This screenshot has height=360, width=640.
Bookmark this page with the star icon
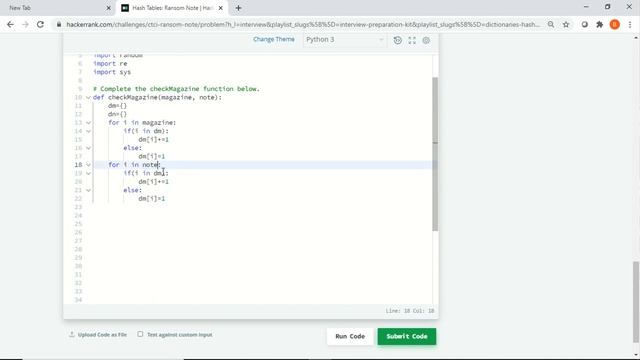pyautogui.click(x=566, y=24)
